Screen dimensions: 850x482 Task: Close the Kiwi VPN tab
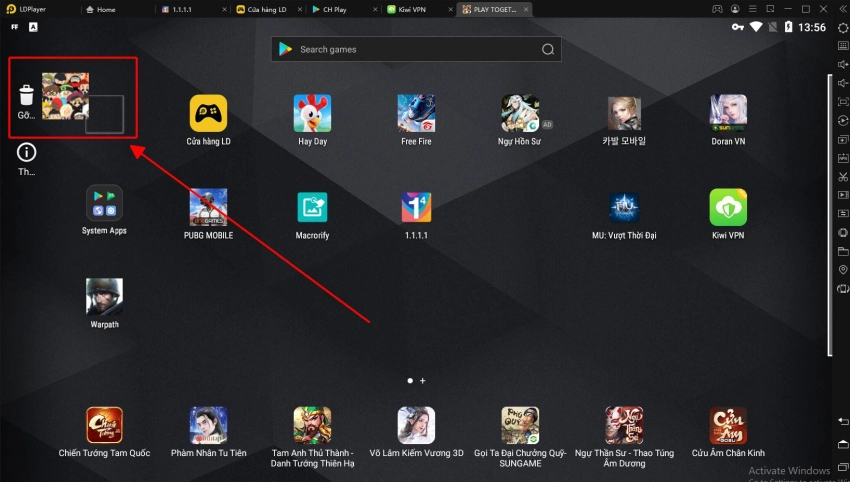[x=450, y=9]
